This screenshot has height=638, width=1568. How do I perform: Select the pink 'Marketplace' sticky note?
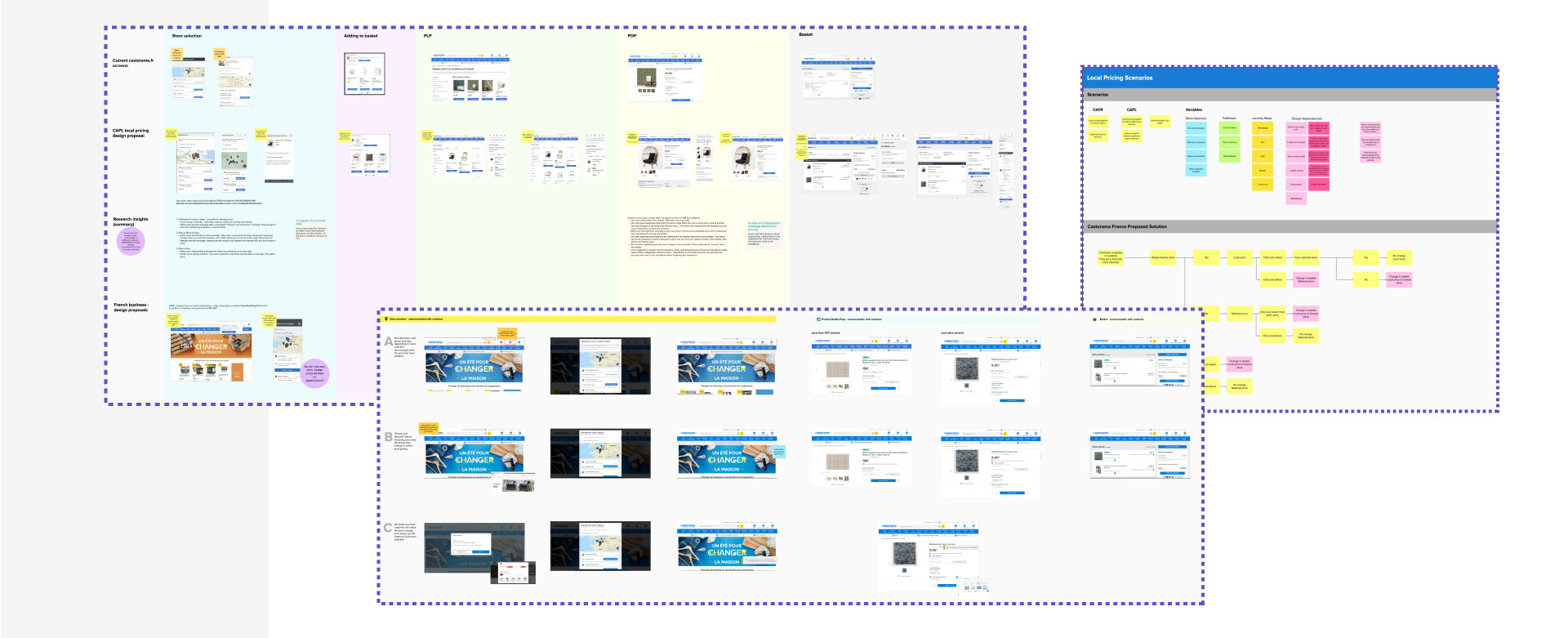(x=1296, y=199)
